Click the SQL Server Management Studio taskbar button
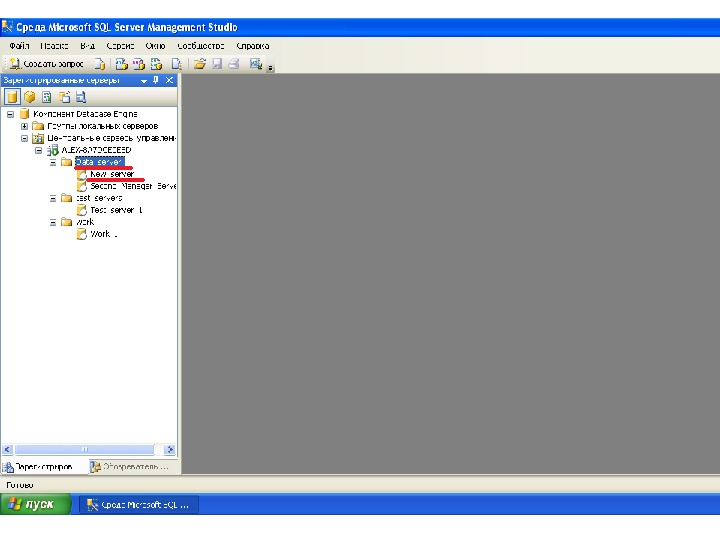The width and height of the screenshot is (720, 540). coord(139,505)
